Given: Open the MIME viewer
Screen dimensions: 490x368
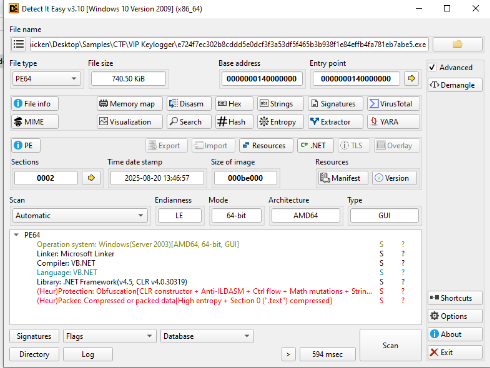Looking at the screenshot, I should coord(35,122).
